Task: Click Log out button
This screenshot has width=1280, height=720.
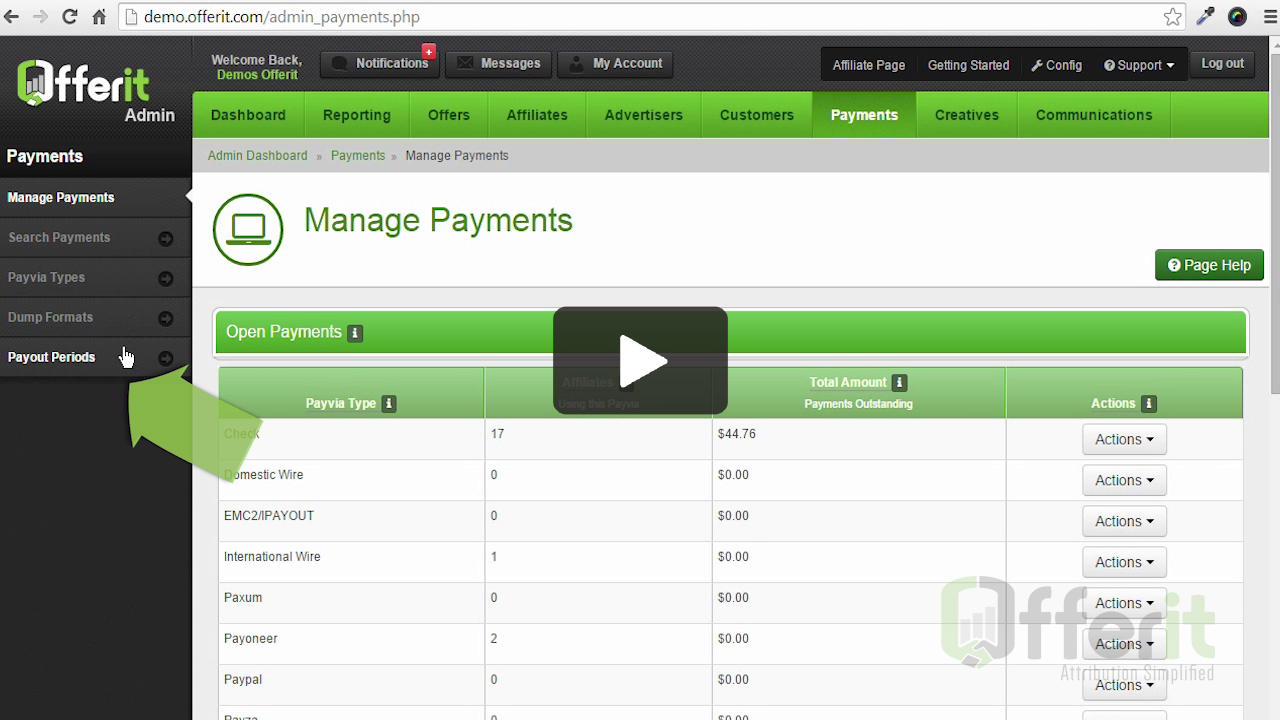Action: (1222, 63)
